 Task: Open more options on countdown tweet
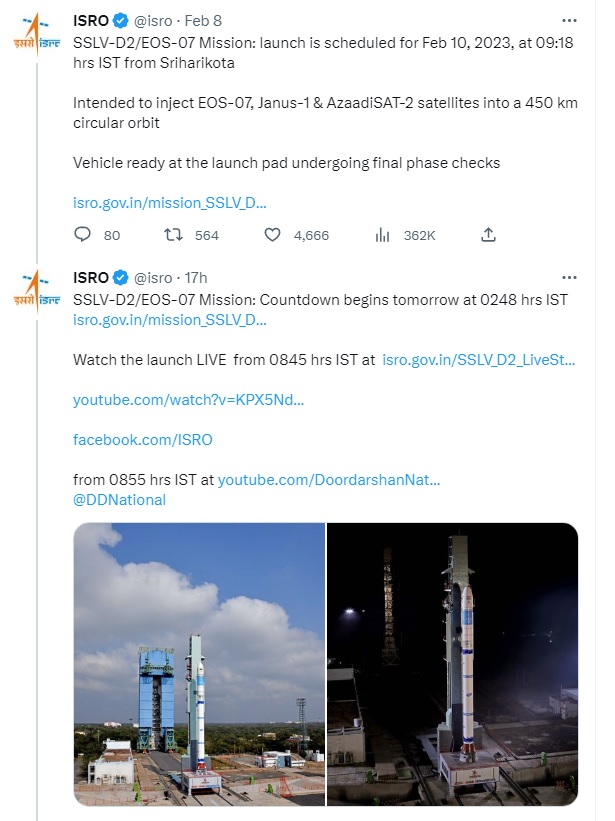point(569,277)
